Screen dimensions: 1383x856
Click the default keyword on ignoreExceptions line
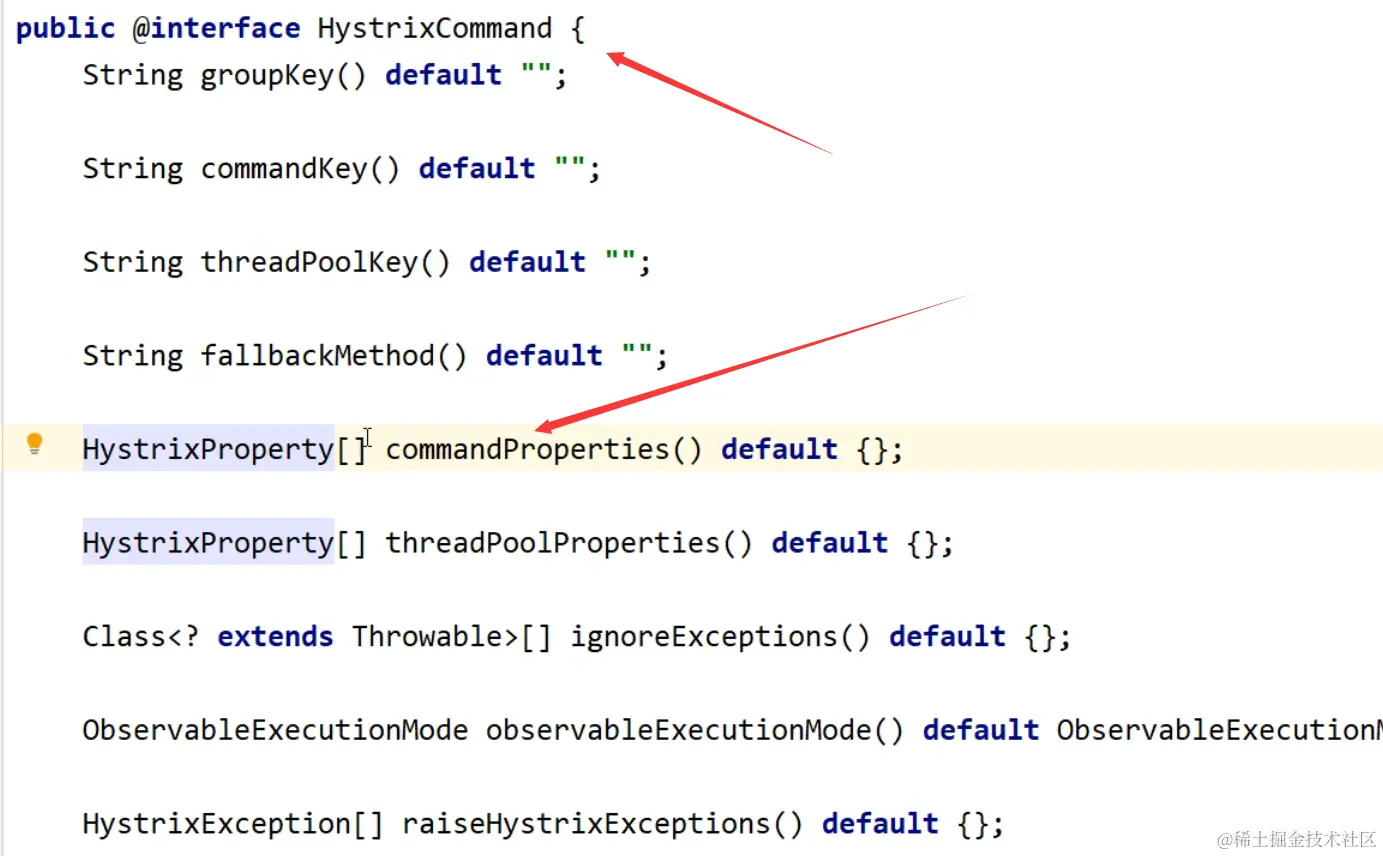[x=947, y=636]
